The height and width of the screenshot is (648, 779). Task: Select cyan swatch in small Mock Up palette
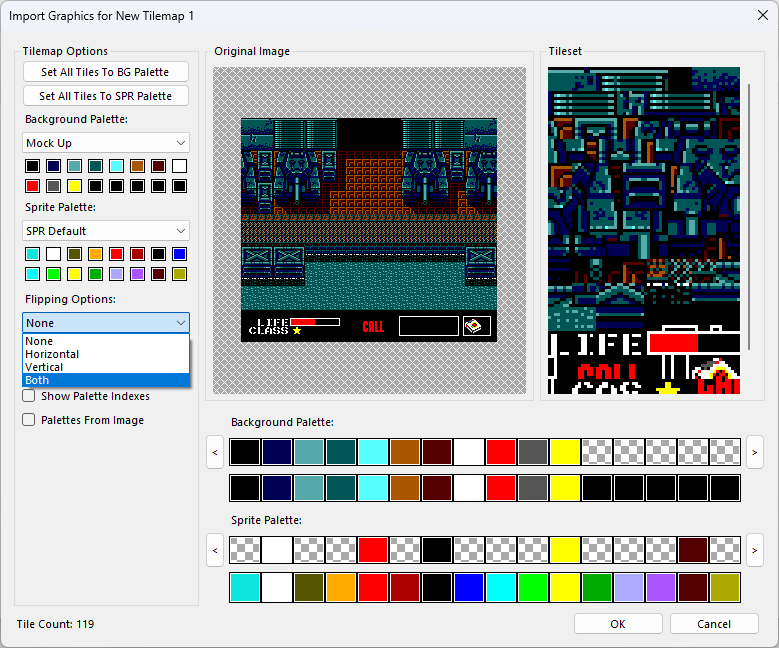tap(116, 166)
